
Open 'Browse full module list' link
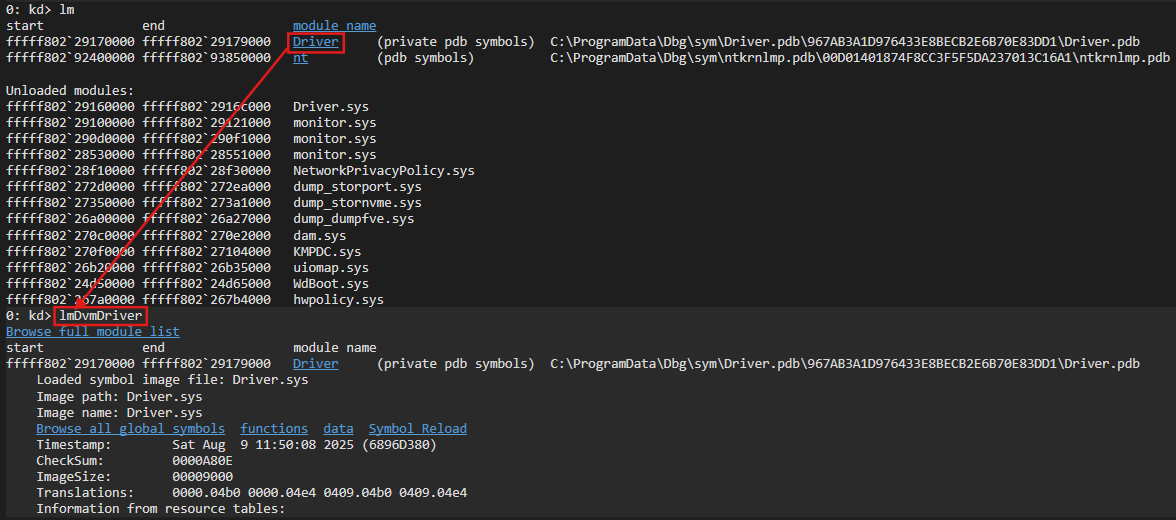tap(93, 332)
